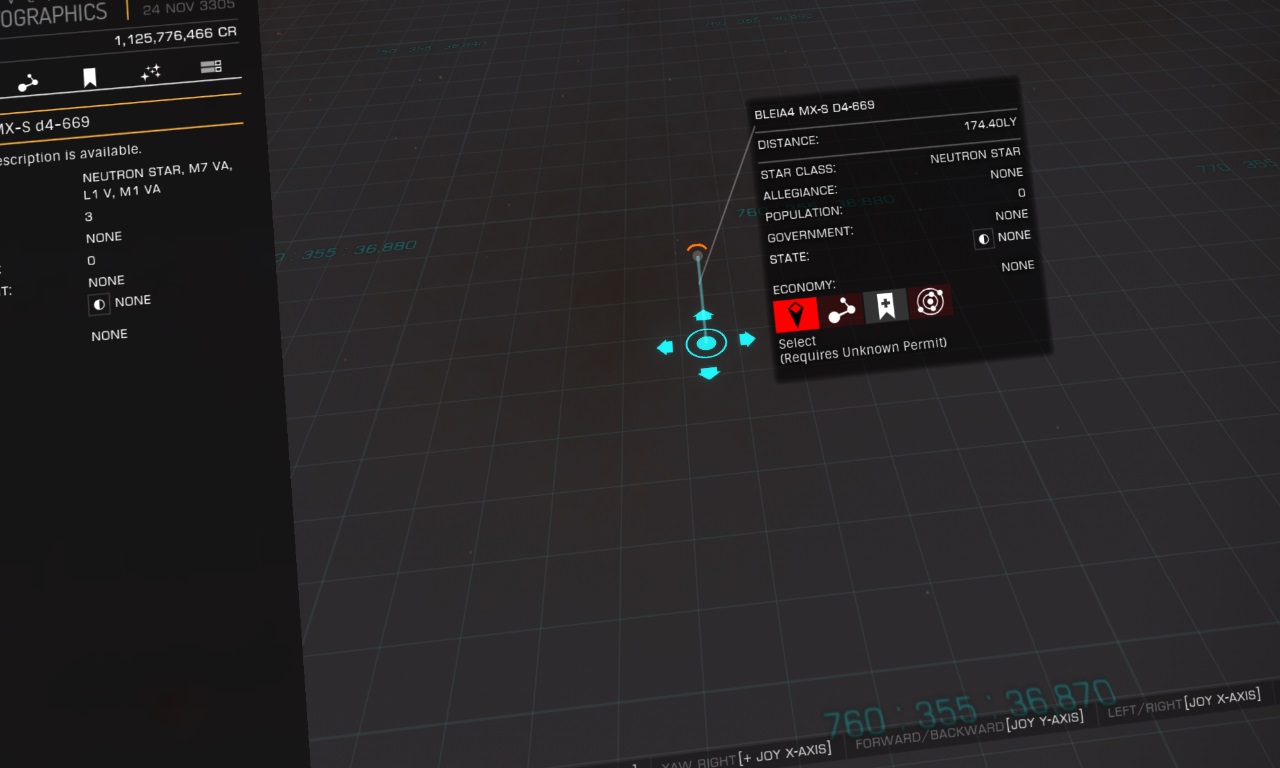Click the left panel text NEUTRON STAR, M7 VA
Viewport: 1280px width, 768px height.
[158, 171]
